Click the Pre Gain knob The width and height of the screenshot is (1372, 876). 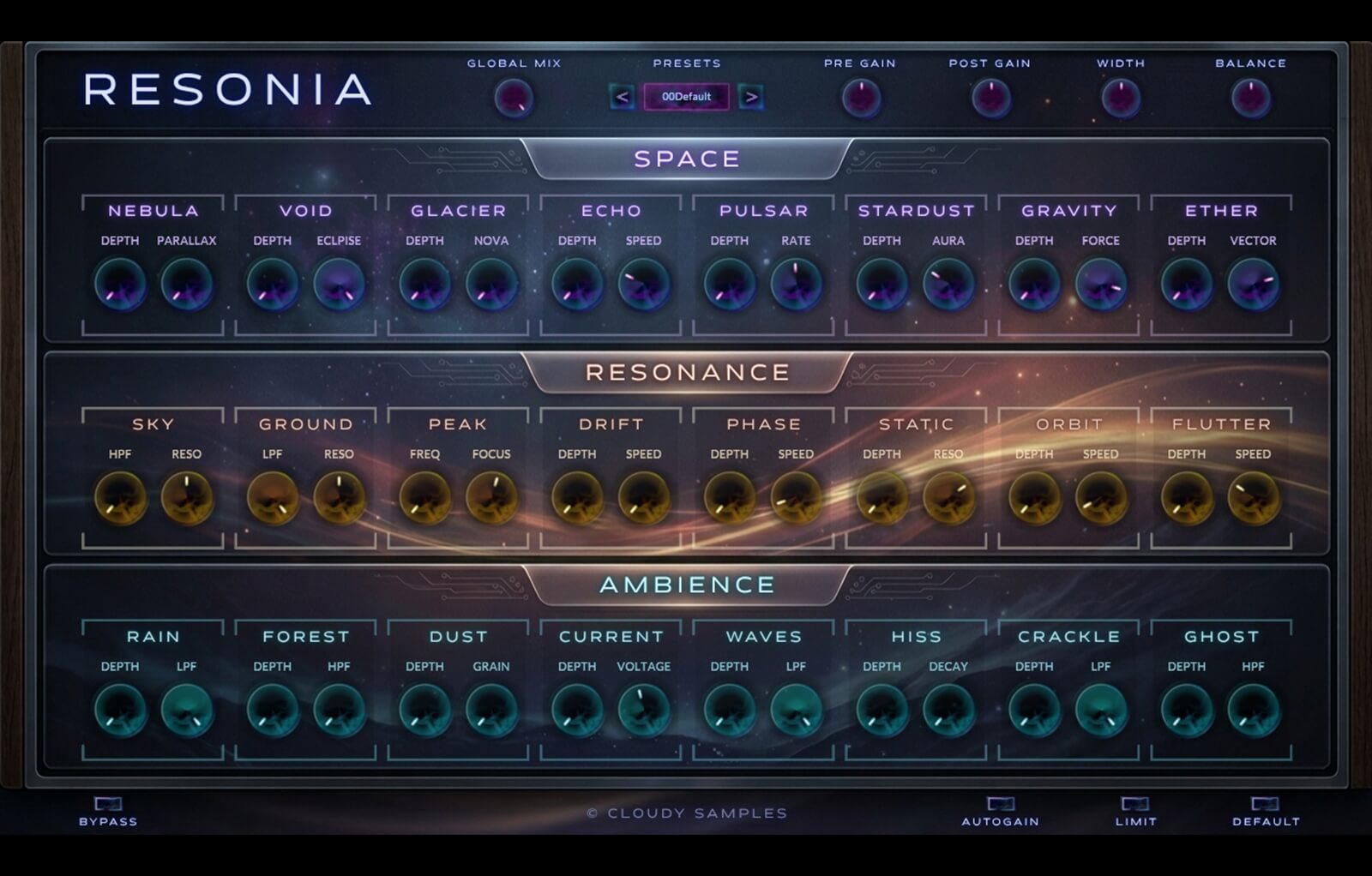[861, 98]
